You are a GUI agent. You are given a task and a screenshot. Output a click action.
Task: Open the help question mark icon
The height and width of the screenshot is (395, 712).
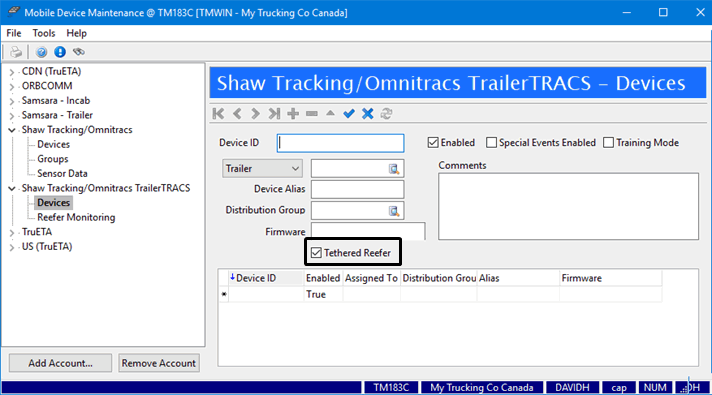coord(41,52)
